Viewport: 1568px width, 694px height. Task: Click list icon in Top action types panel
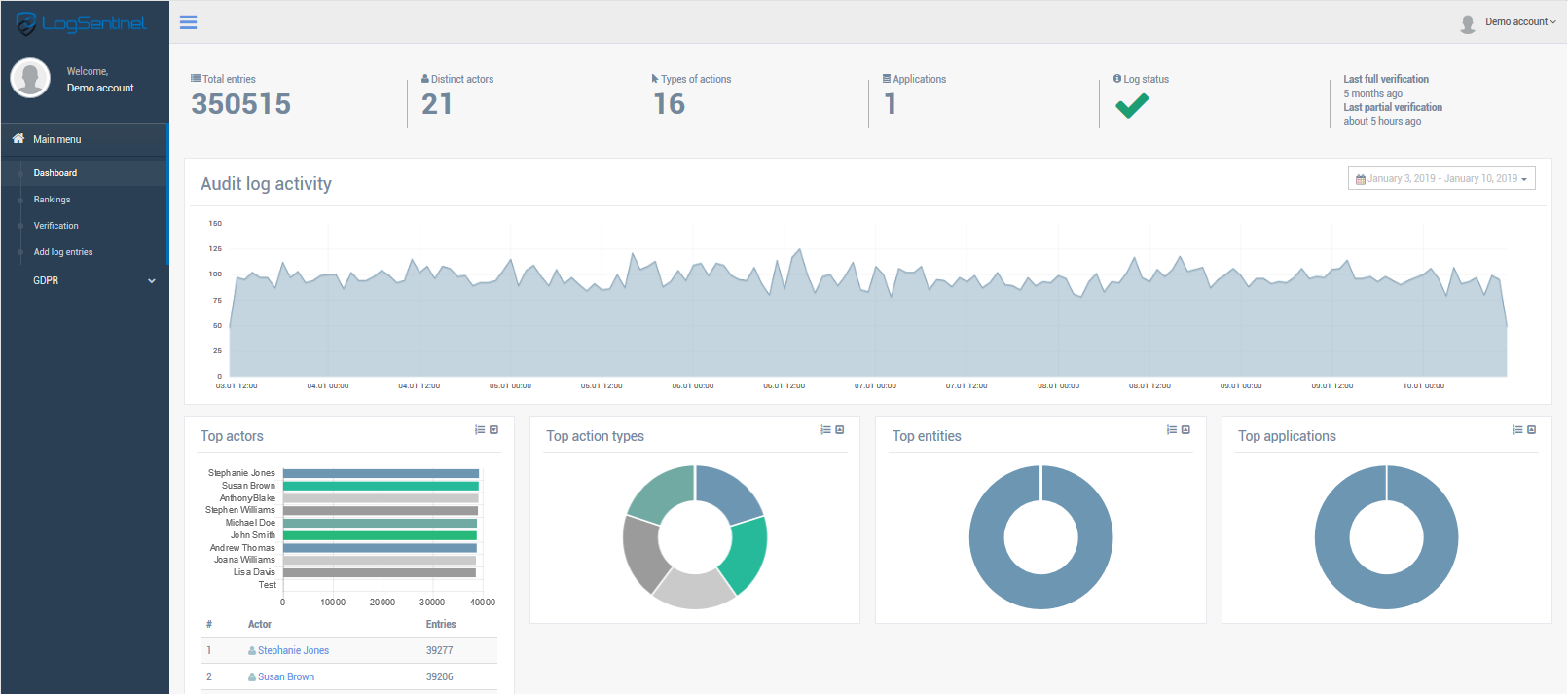click(x=825, y=429)
